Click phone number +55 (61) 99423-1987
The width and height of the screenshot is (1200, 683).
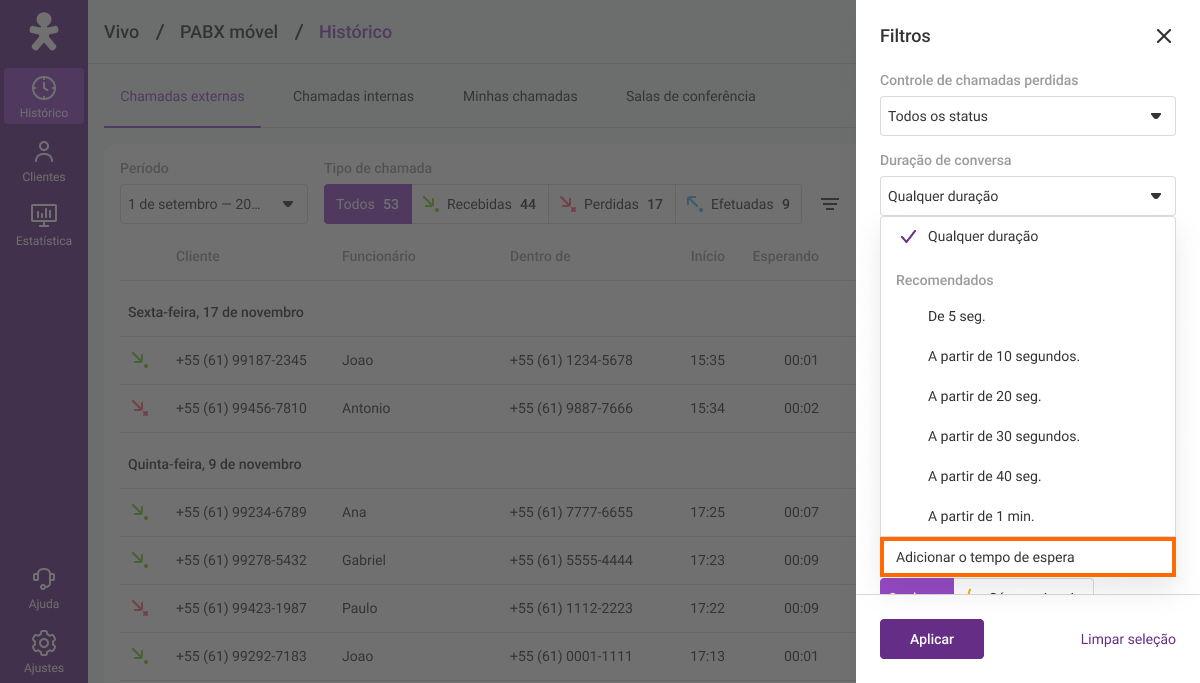tap(241, 608)
